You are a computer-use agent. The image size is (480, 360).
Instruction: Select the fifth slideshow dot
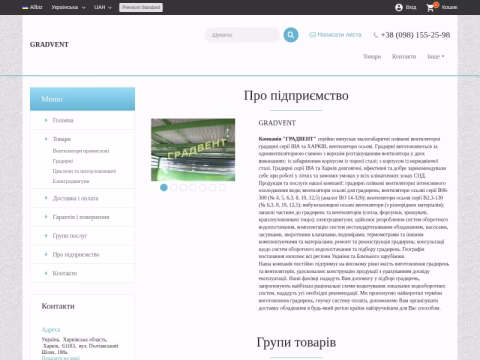(x=203, y=188)
